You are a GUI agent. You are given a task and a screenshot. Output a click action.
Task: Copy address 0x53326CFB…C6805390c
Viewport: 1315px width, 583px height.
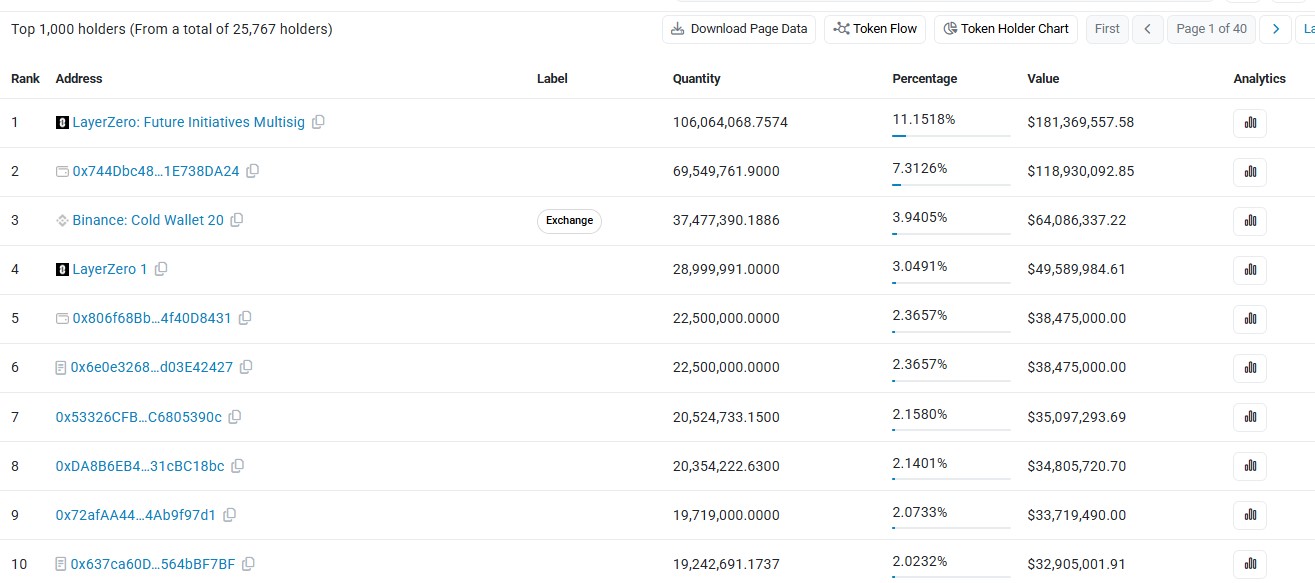coord(234,417)
